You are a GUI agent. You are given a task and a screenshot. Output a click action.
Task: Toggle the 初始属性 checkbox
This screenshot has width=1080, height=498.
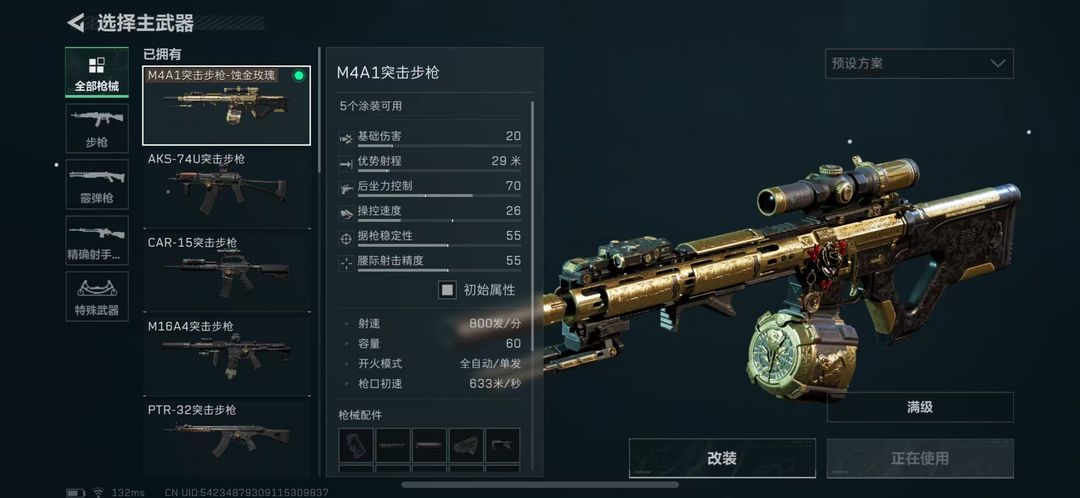point(448,290)
